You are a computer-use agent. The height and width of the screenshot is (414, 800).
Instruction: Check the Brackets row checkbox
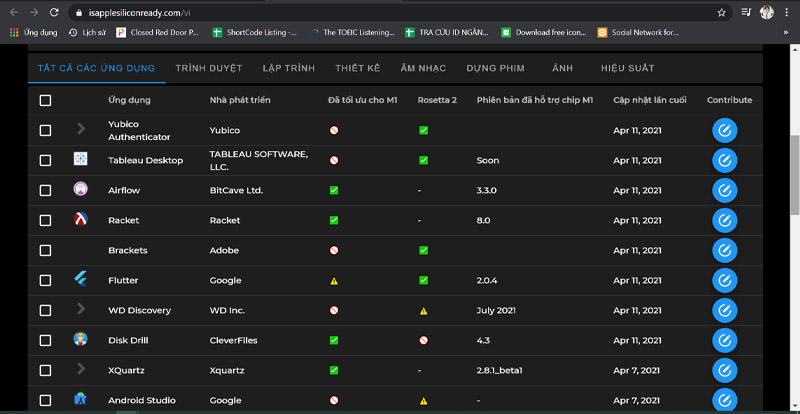coord(45,251)
